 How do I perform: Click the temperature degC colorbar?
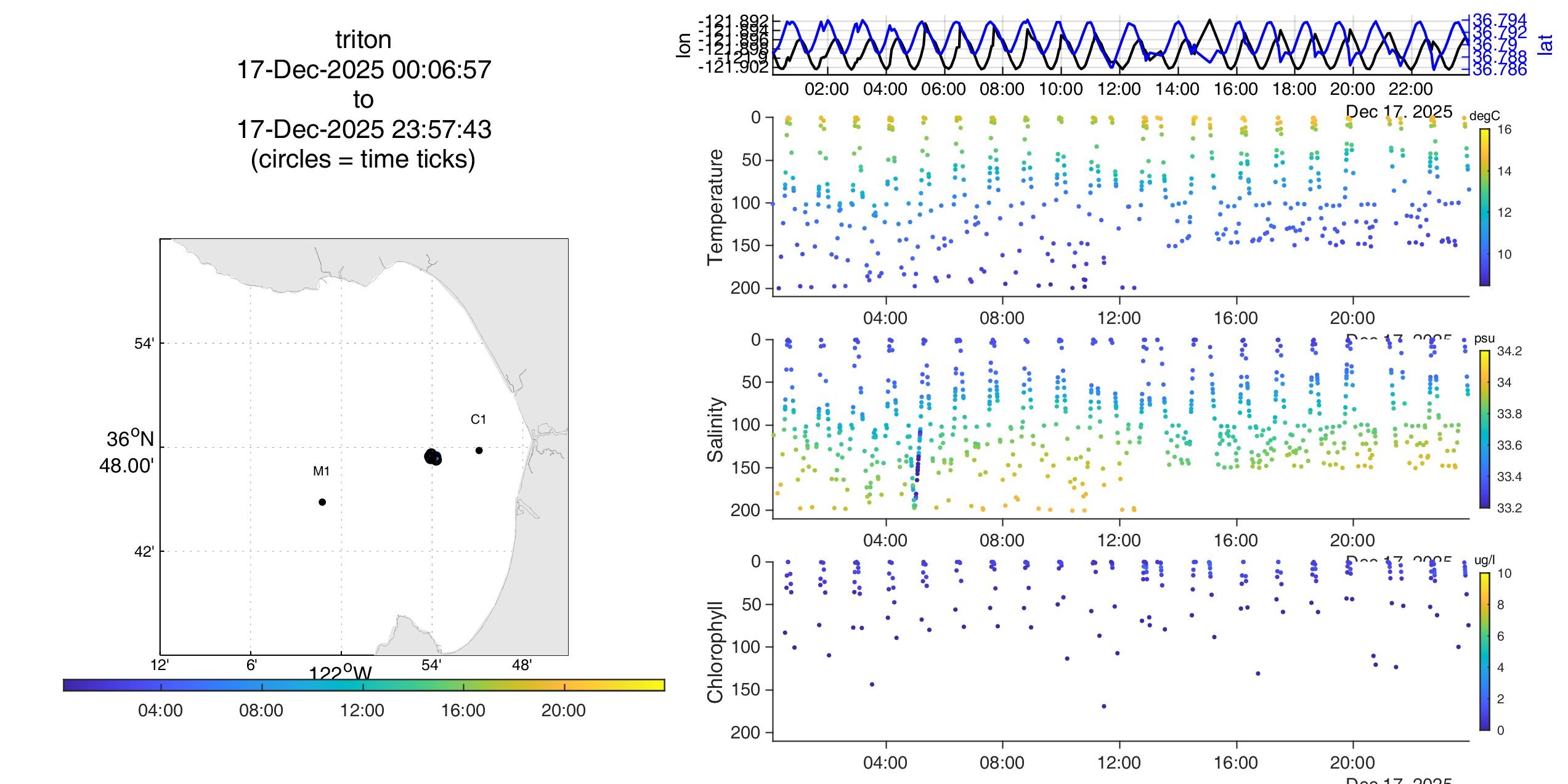click(x=1485, y=207)
